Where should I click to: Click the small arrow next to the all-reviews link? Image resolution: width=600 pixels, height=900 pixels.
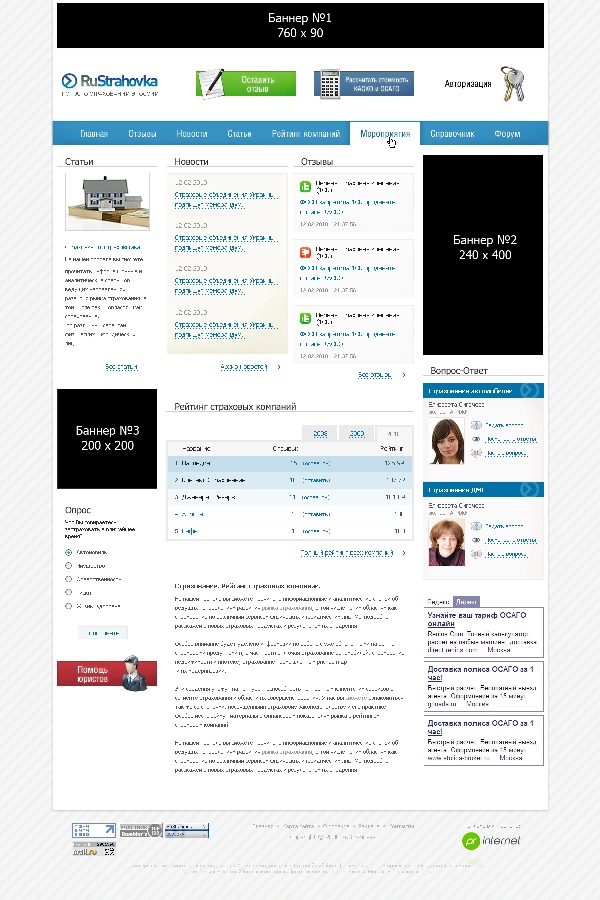pyautogui.click(x=404, y=375)
